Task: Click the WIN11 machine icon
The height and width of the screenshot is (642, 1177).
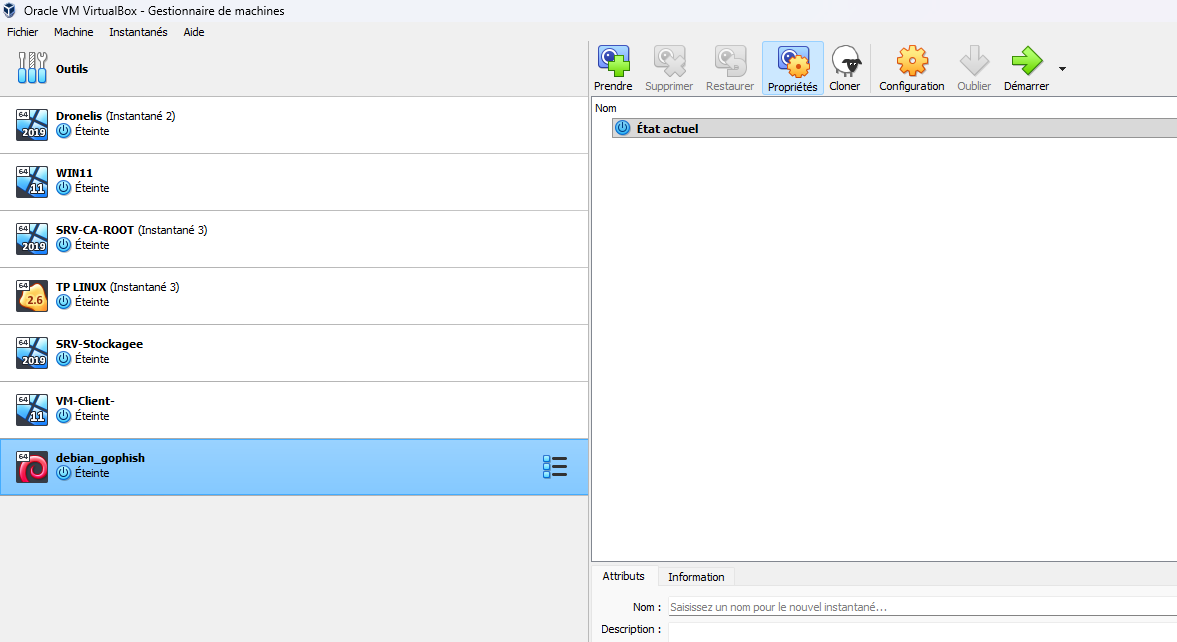Action: [32, 181]
